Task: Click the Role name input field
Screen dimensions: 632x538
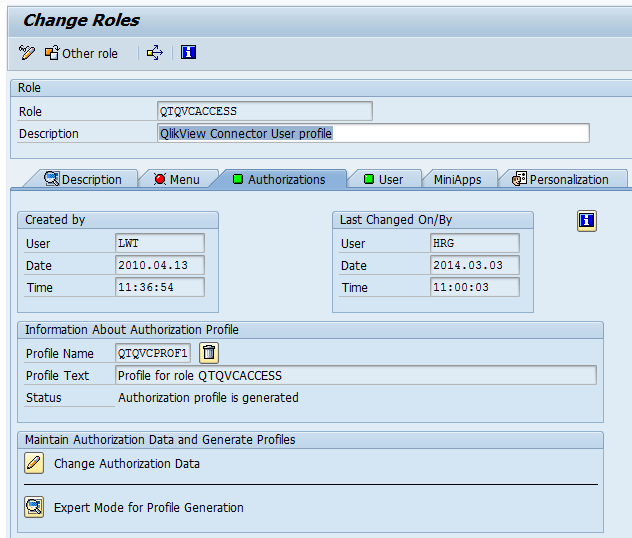Action: click(x=264, y=111)
